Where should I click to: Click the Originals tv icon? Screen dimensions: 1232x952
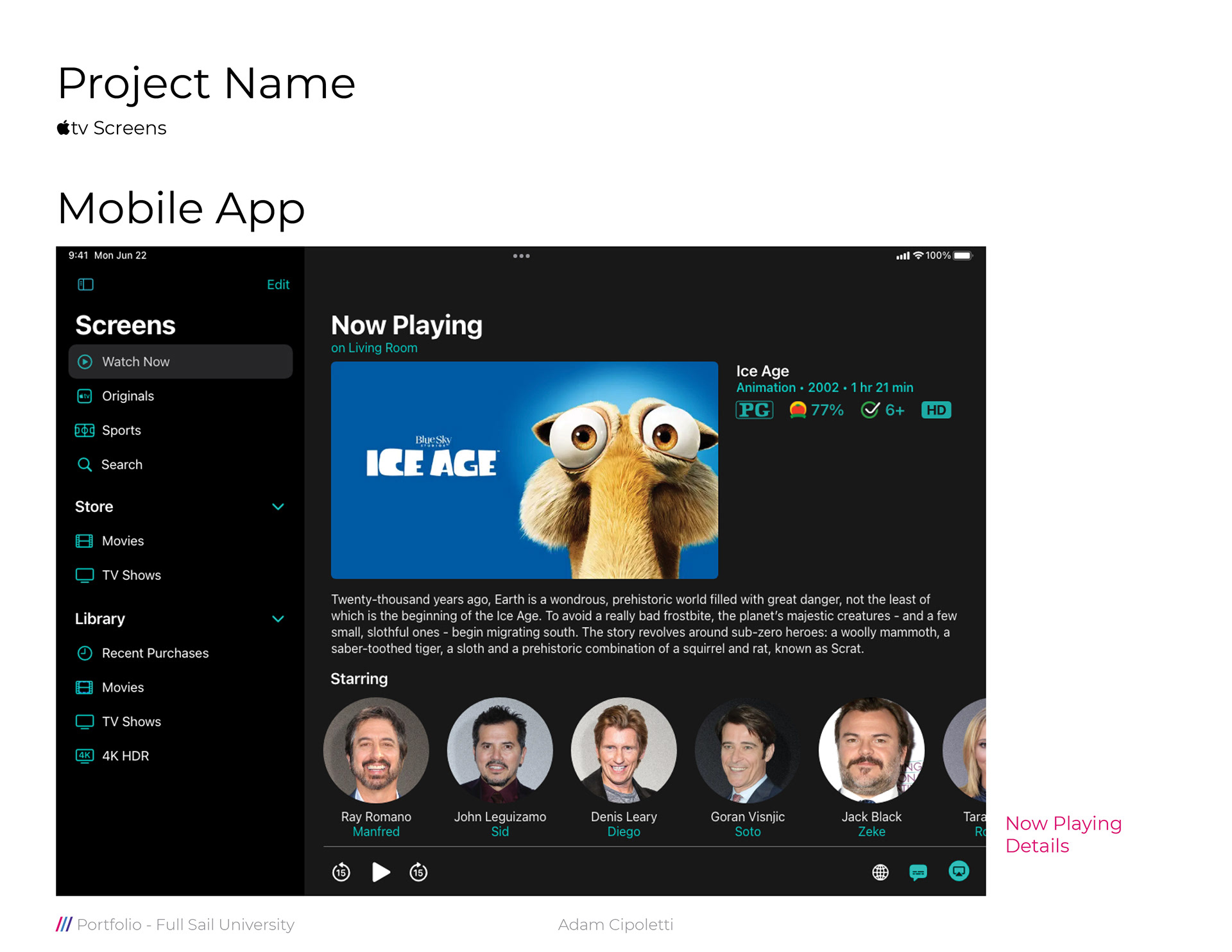point(85,396)
